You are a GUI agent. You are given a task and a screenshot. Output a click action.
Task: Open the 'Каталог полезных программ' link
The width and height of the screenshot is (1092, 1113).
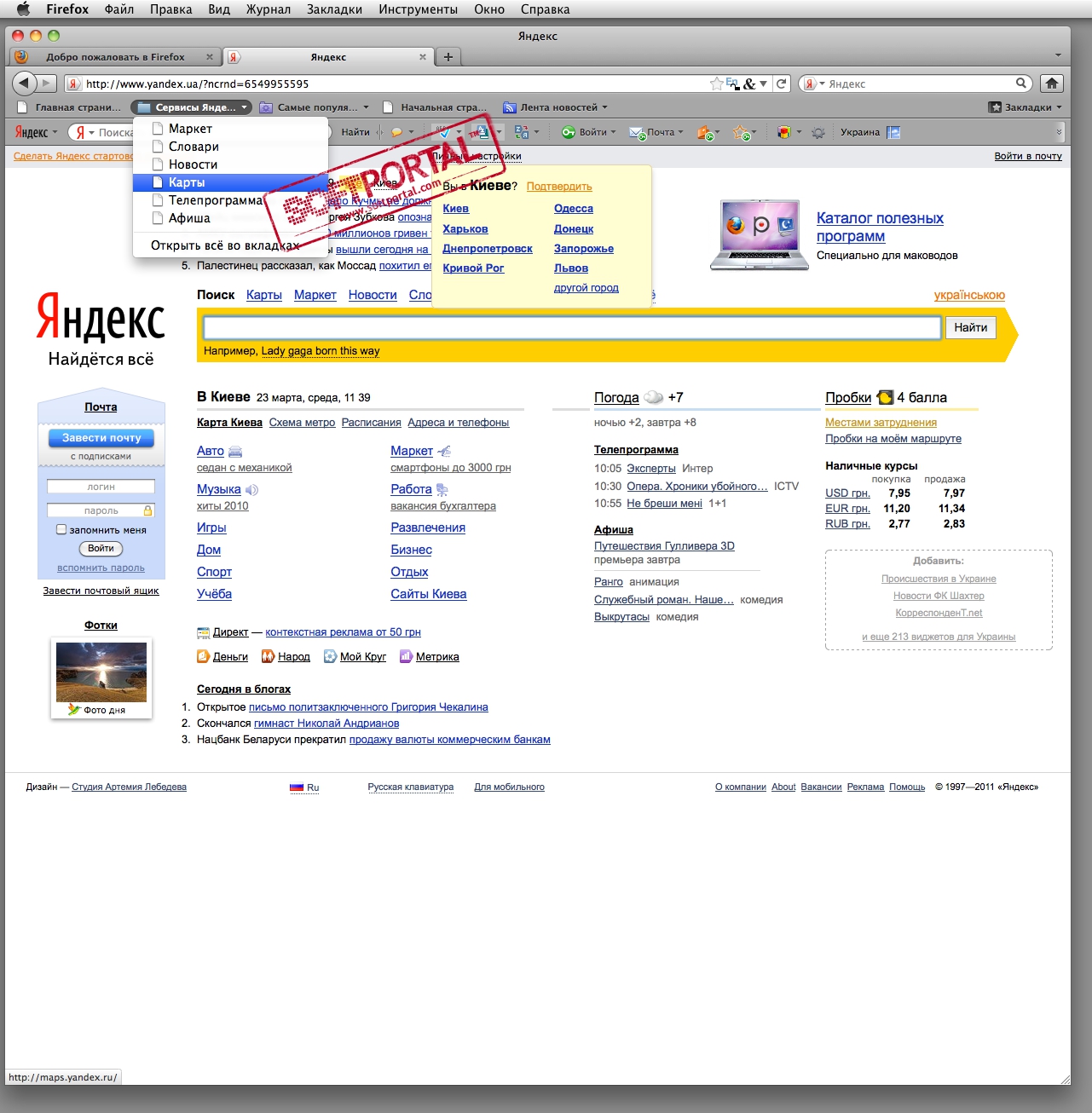point(880,227)
